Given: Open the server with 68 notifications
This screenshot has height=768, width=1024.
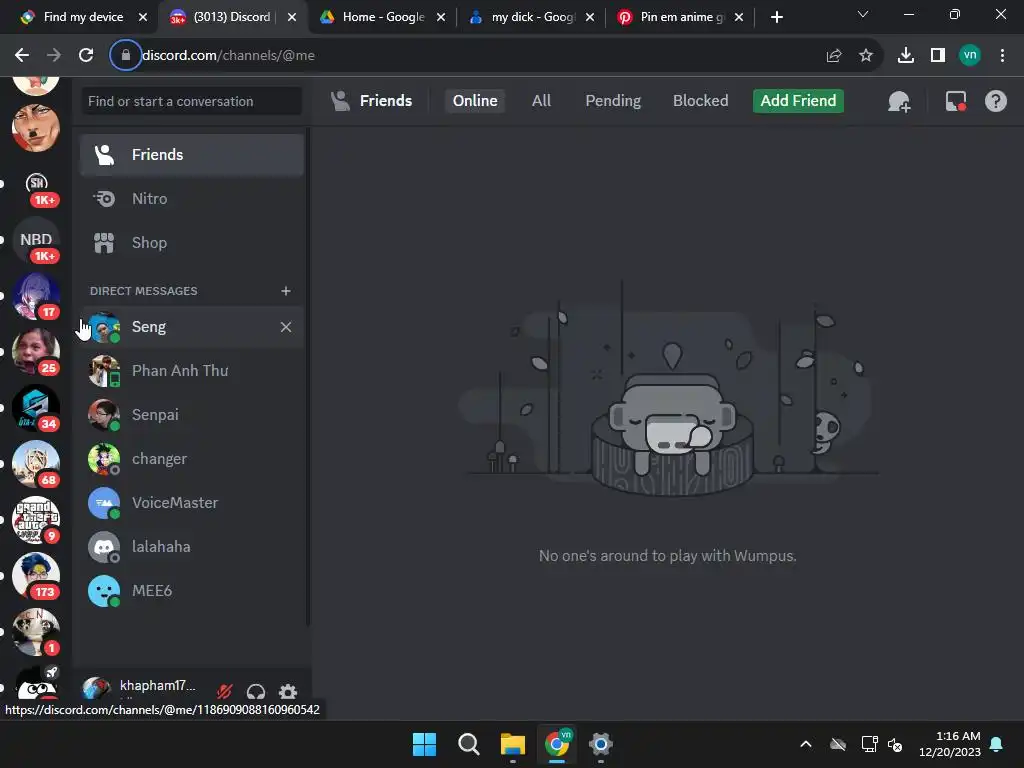Looking at the screenshot, I should click(36, 464).
